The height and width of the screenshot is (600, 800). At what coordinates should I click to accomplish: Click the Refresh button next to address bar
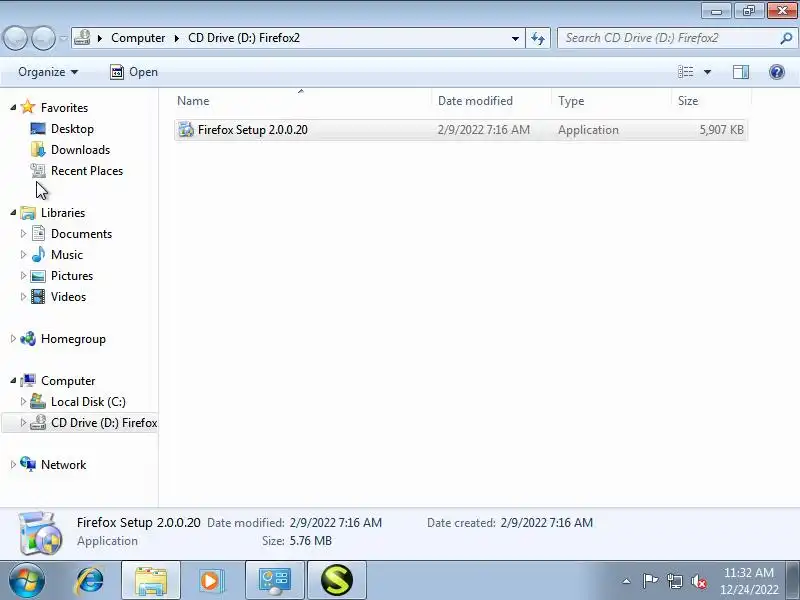(538, 38)
